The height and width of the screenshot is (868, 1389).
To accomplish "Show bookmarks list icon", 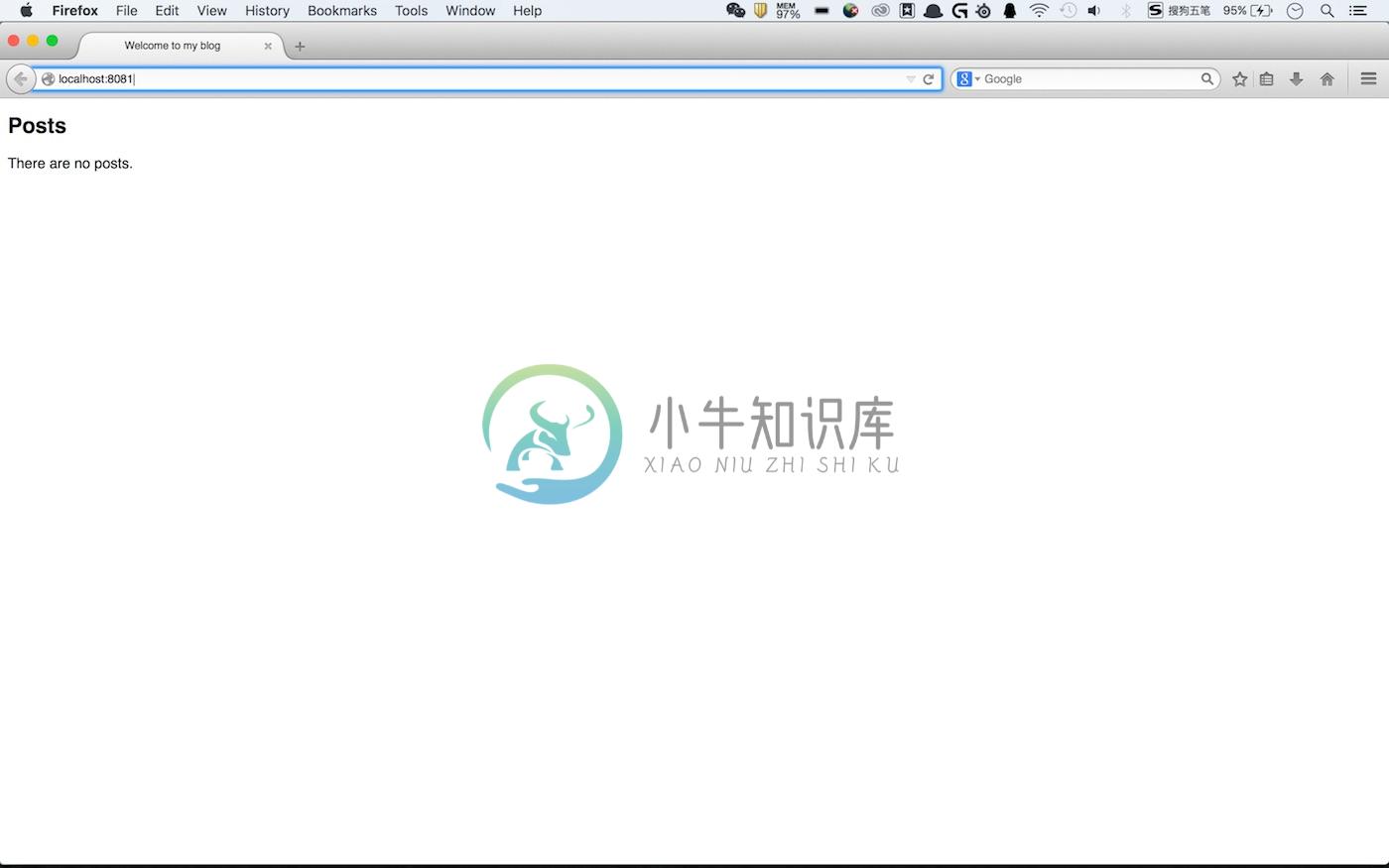I will (x=1267, y=79).
